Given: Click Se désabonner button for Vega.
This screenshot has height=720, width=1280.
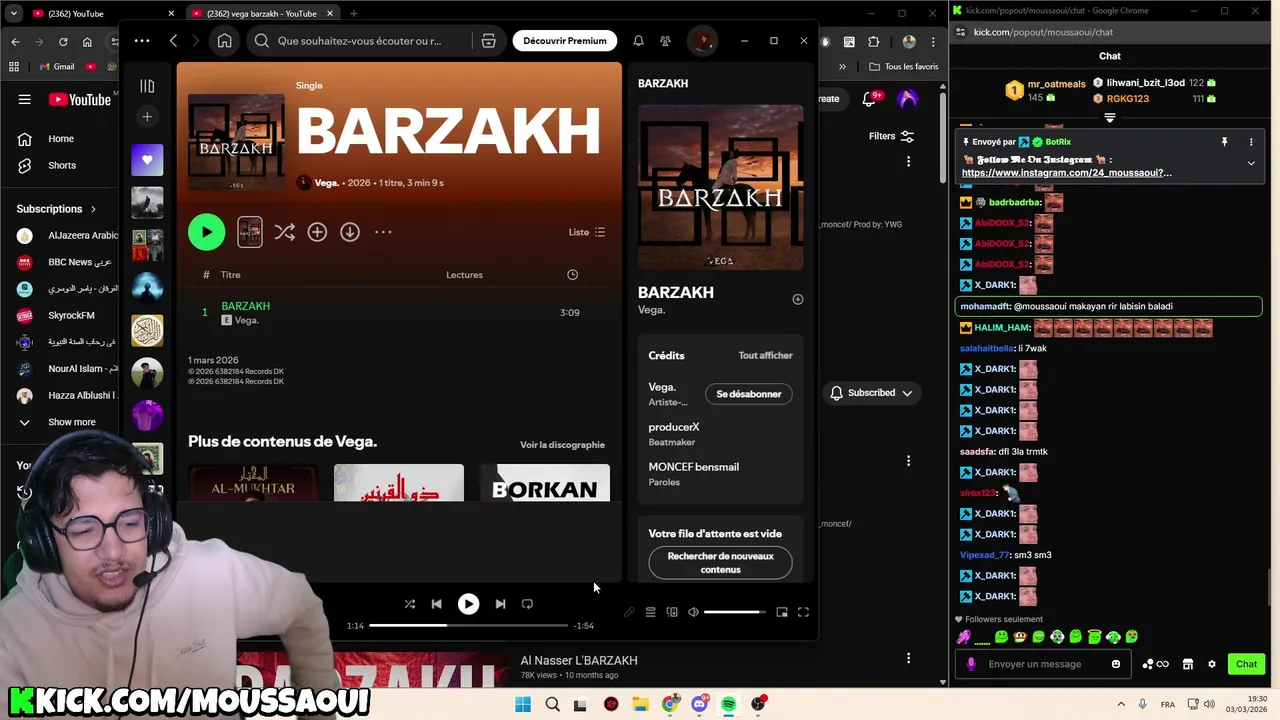Looking at the screenshot, I should pyautogui.click(x=748, y=394).
